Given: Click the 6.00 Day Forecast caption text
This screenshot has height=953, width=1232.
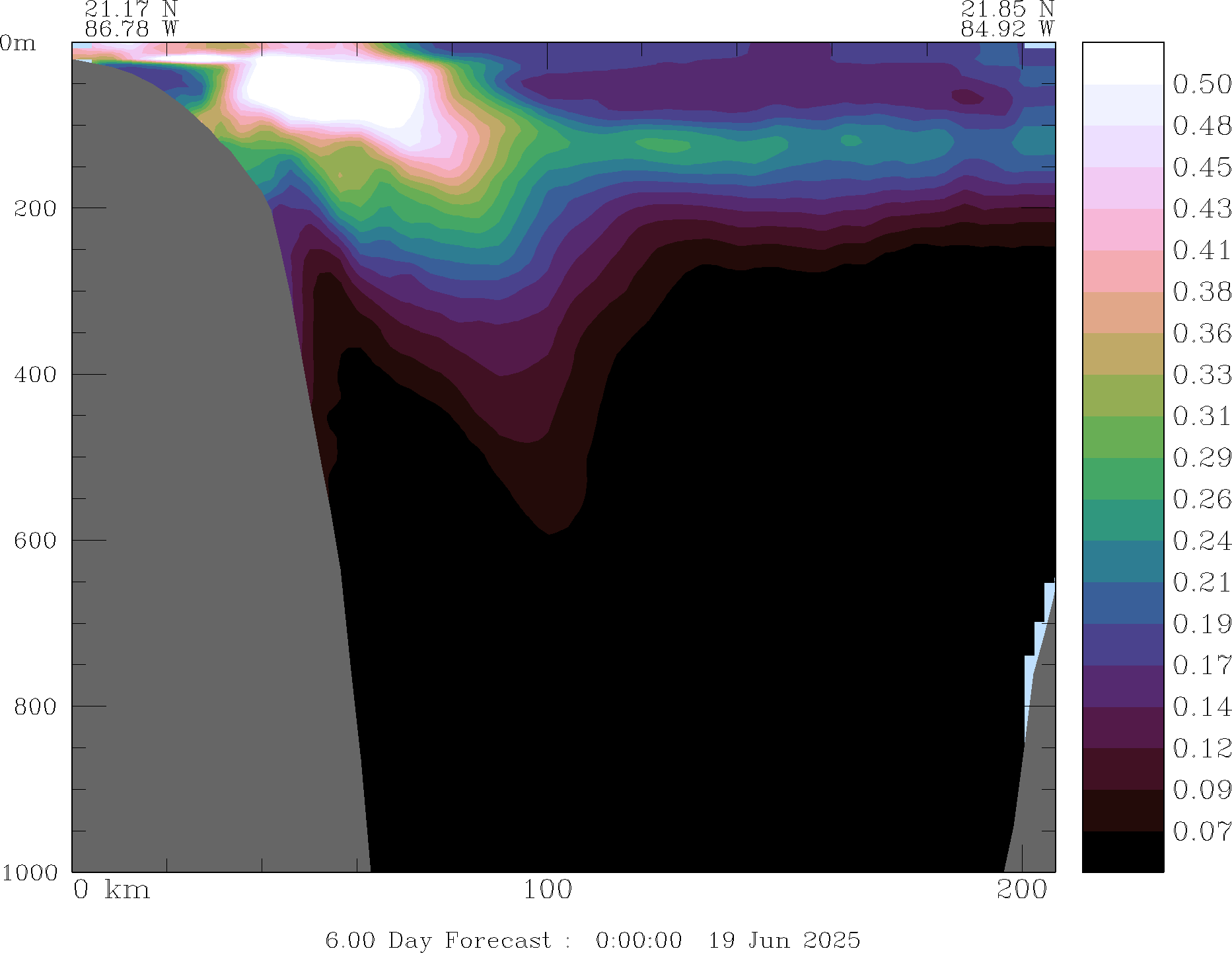Looking at the screenshot, I should 437,940.
